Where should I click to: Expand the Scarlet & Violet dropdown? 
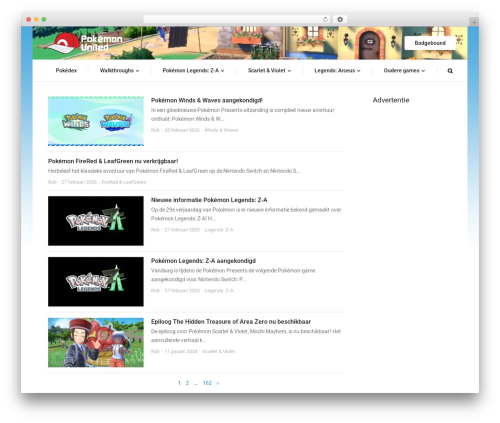tap(269, 70)
